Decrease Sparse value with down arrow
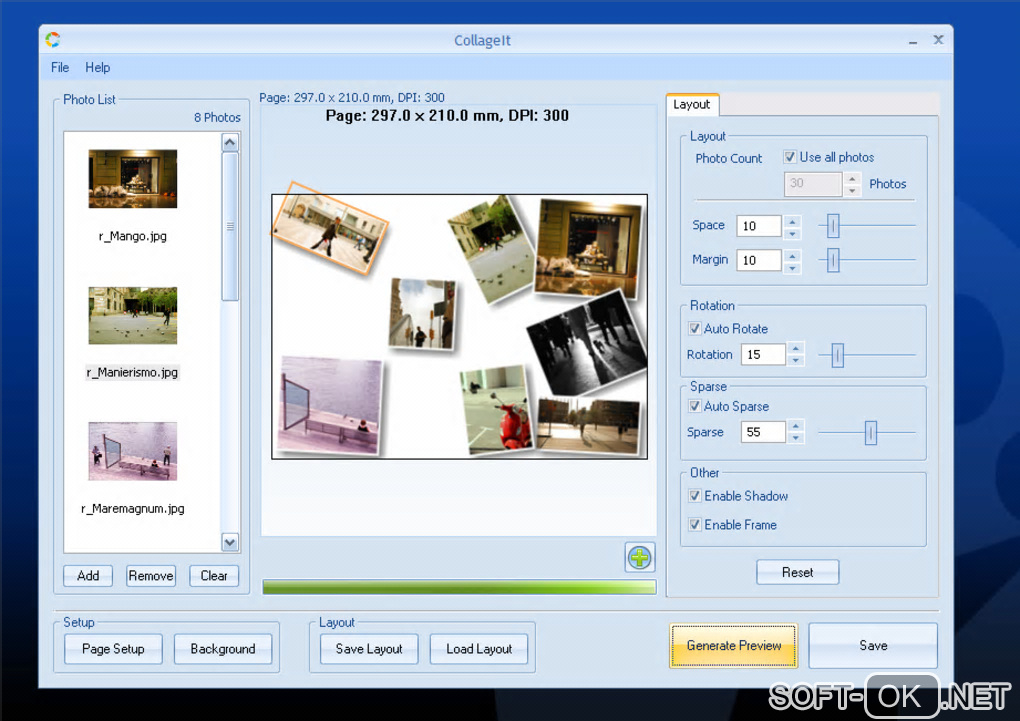Image resolution: width=1020 pixels, height=721 pixels. (796, 438)
